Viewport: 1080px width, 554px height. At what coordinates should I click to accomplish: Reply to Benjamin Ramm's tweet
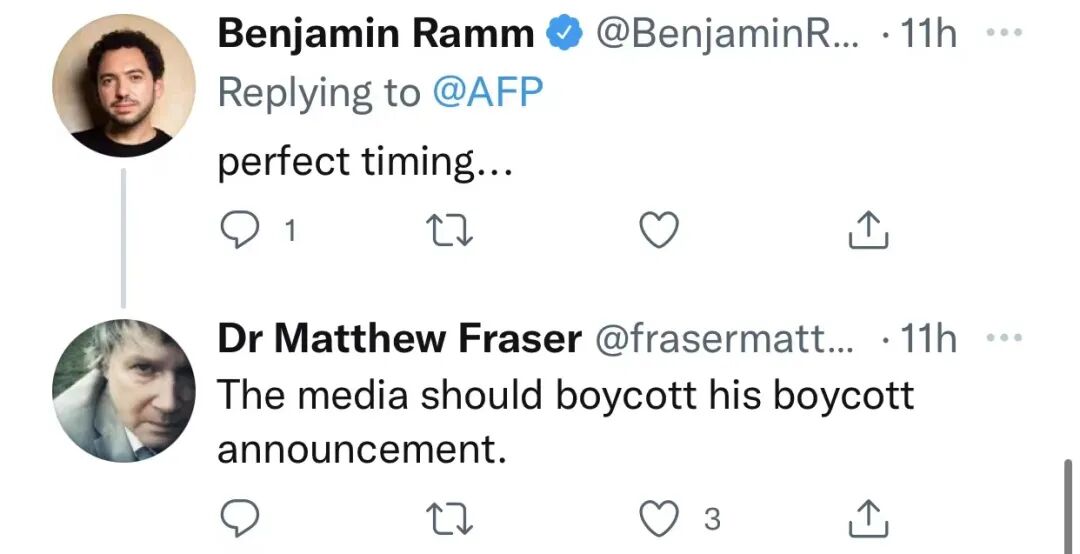(x=240, y=231)
